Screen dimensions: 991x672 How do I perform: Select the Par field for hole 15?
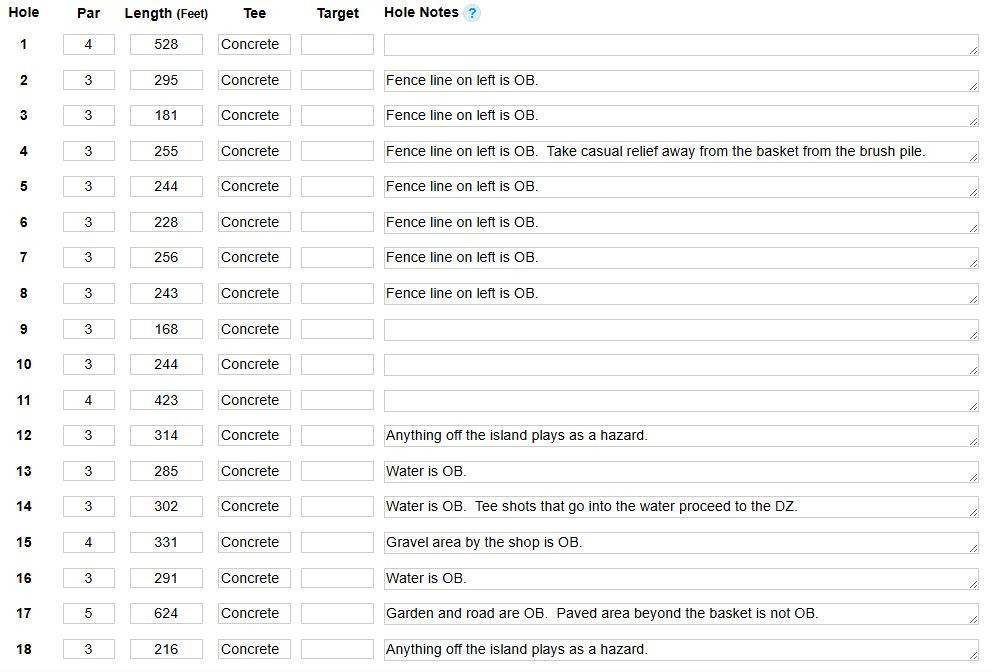point(88,542)
